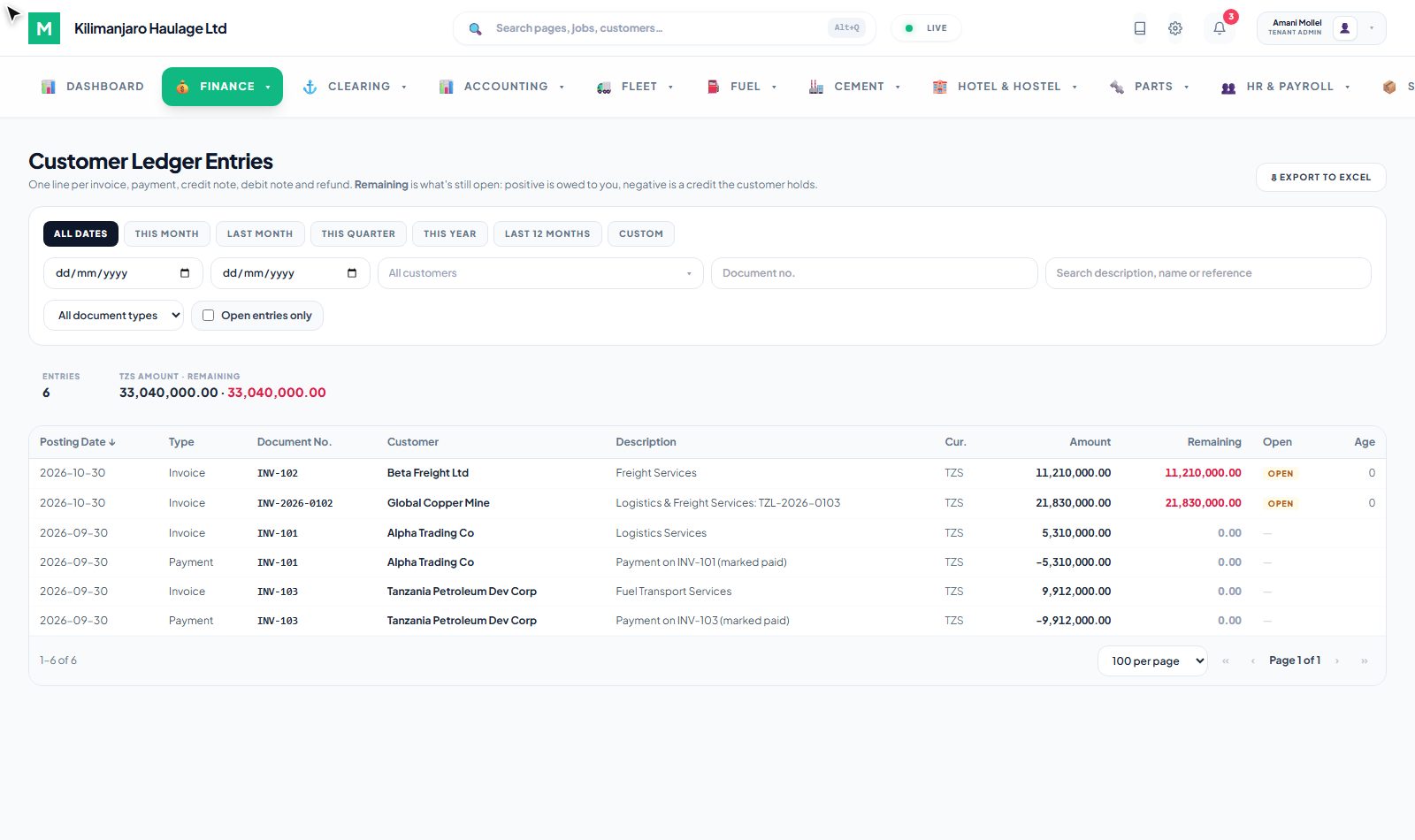The image size is (1415, 840).
Task: Open the settings gear icon
Action: (1175, 28)
